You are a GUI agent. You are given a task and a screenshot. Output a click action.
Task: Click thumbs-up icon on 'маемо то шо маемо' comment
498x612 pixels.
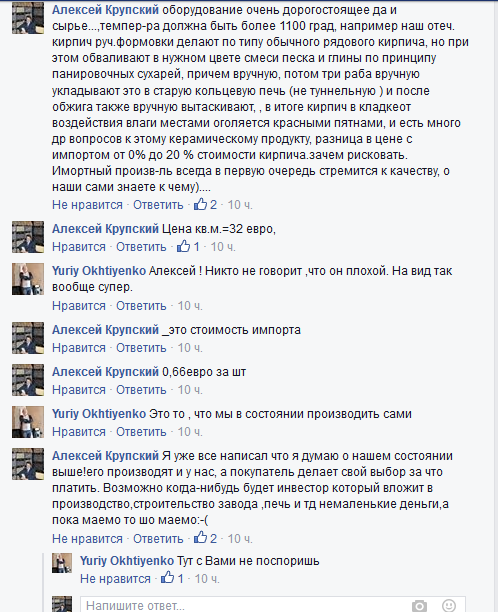coord(201,538)
